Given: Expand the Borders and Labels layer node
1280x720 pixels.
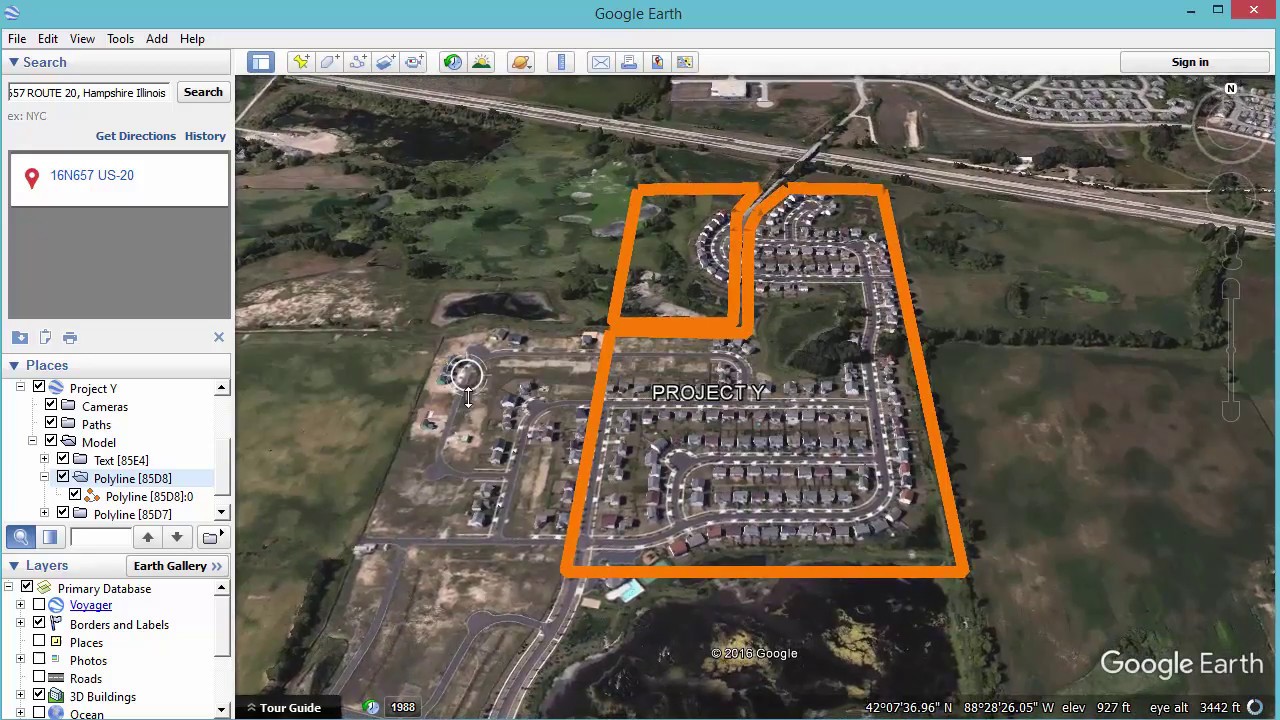Looking at the screenshot, I should [20, 623].
